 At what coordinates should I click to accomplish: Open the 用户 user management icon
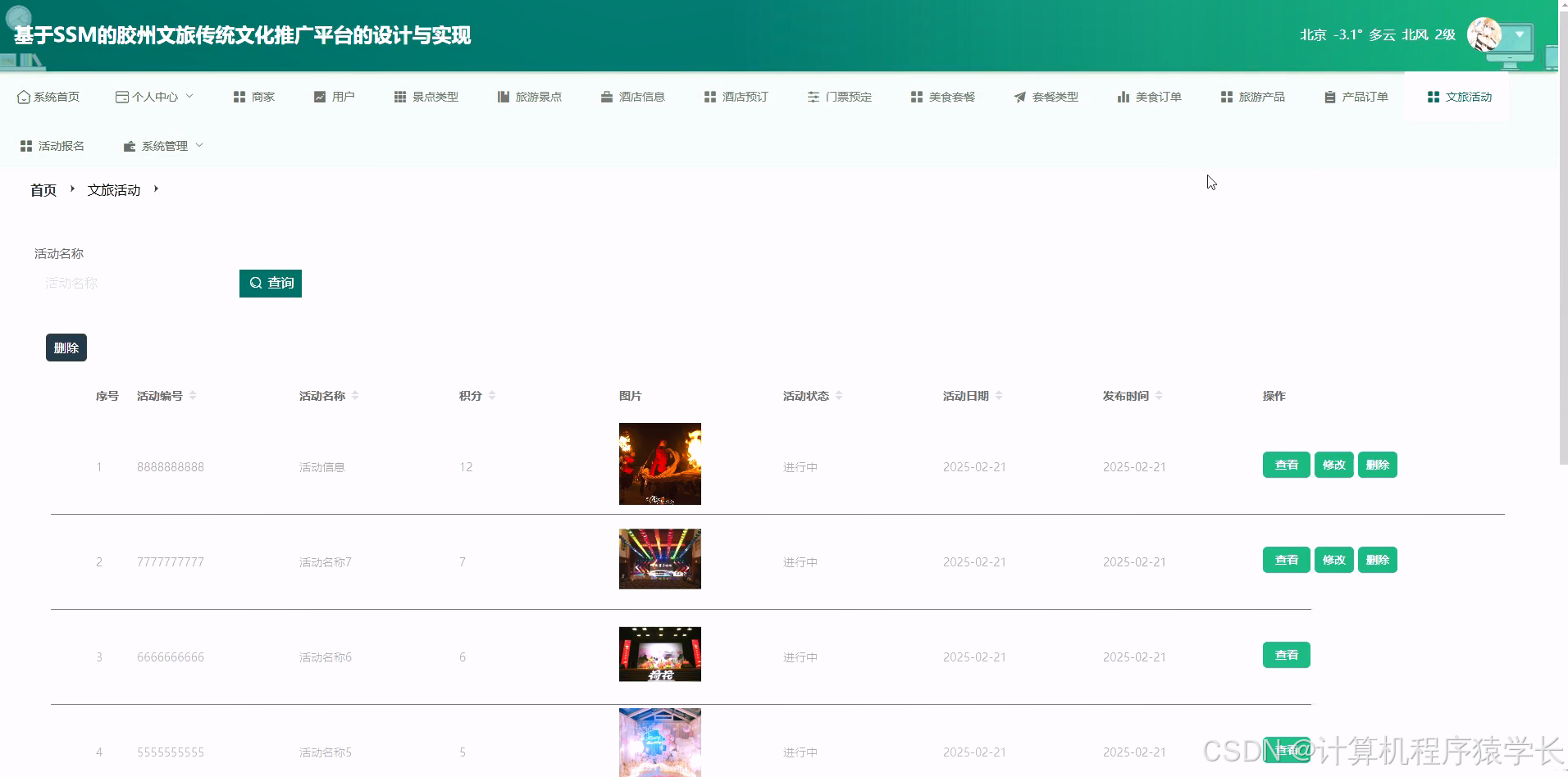point(320,96)
